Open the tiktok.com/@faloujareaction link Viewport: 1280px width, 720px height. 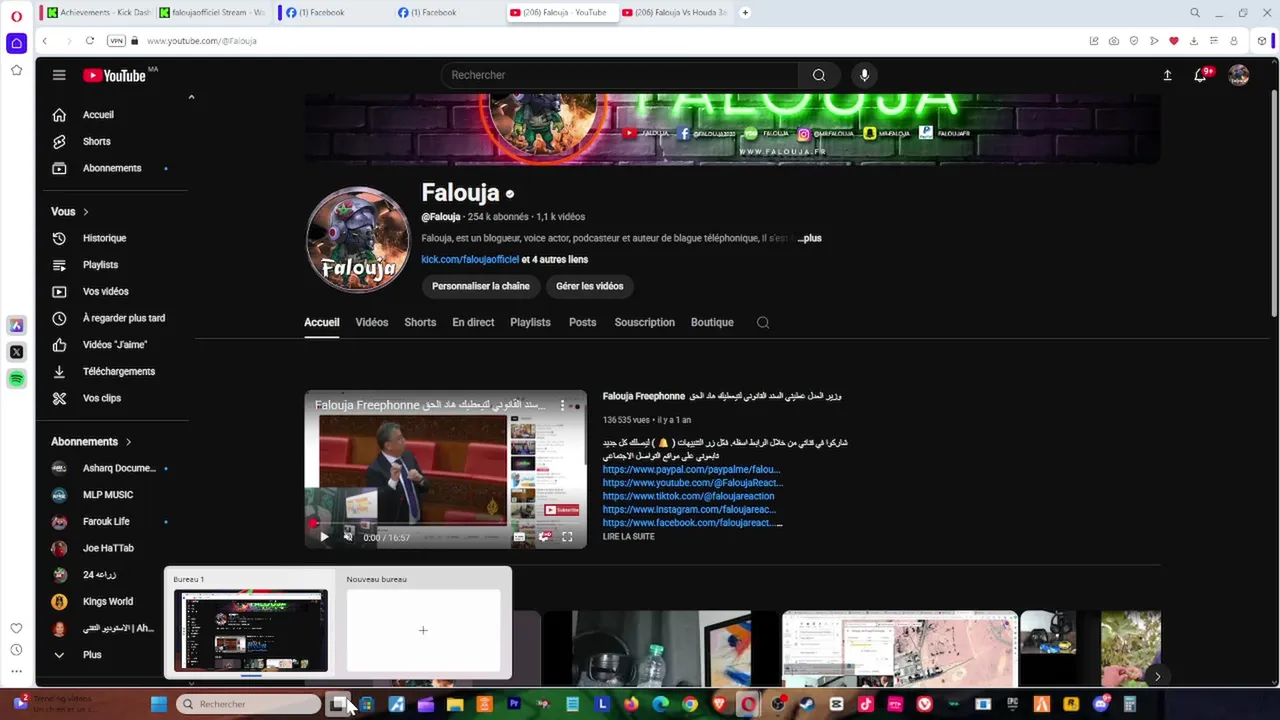[688, 496]
